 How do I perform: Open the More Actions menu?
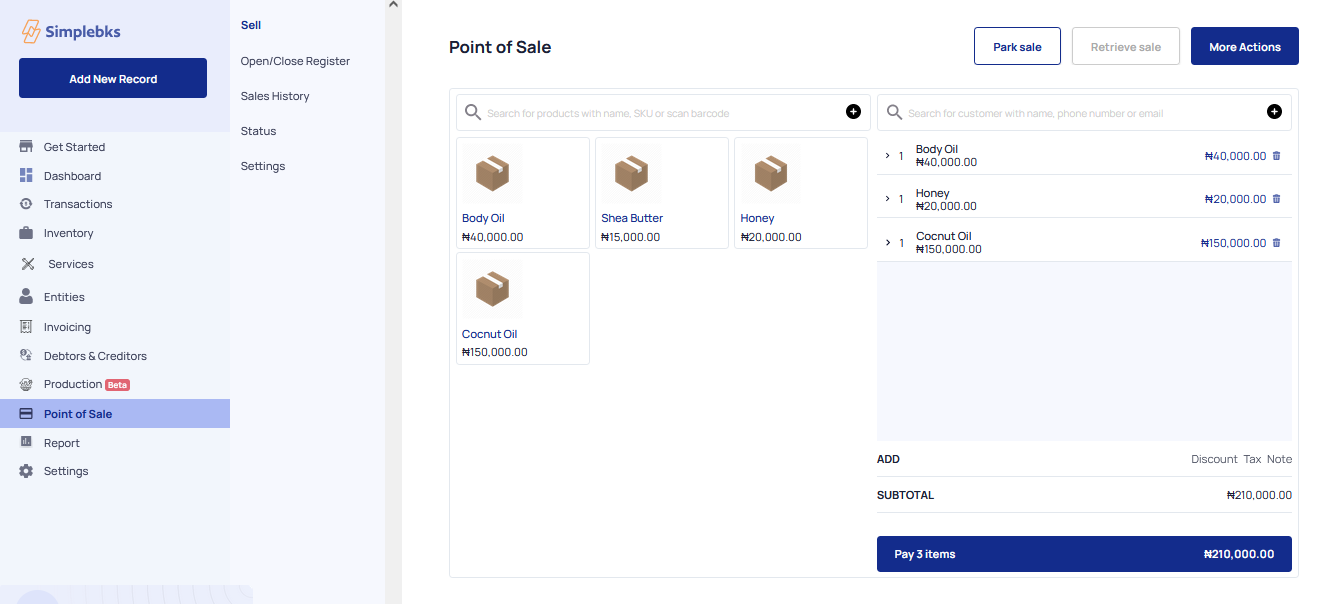(1244, 47)
